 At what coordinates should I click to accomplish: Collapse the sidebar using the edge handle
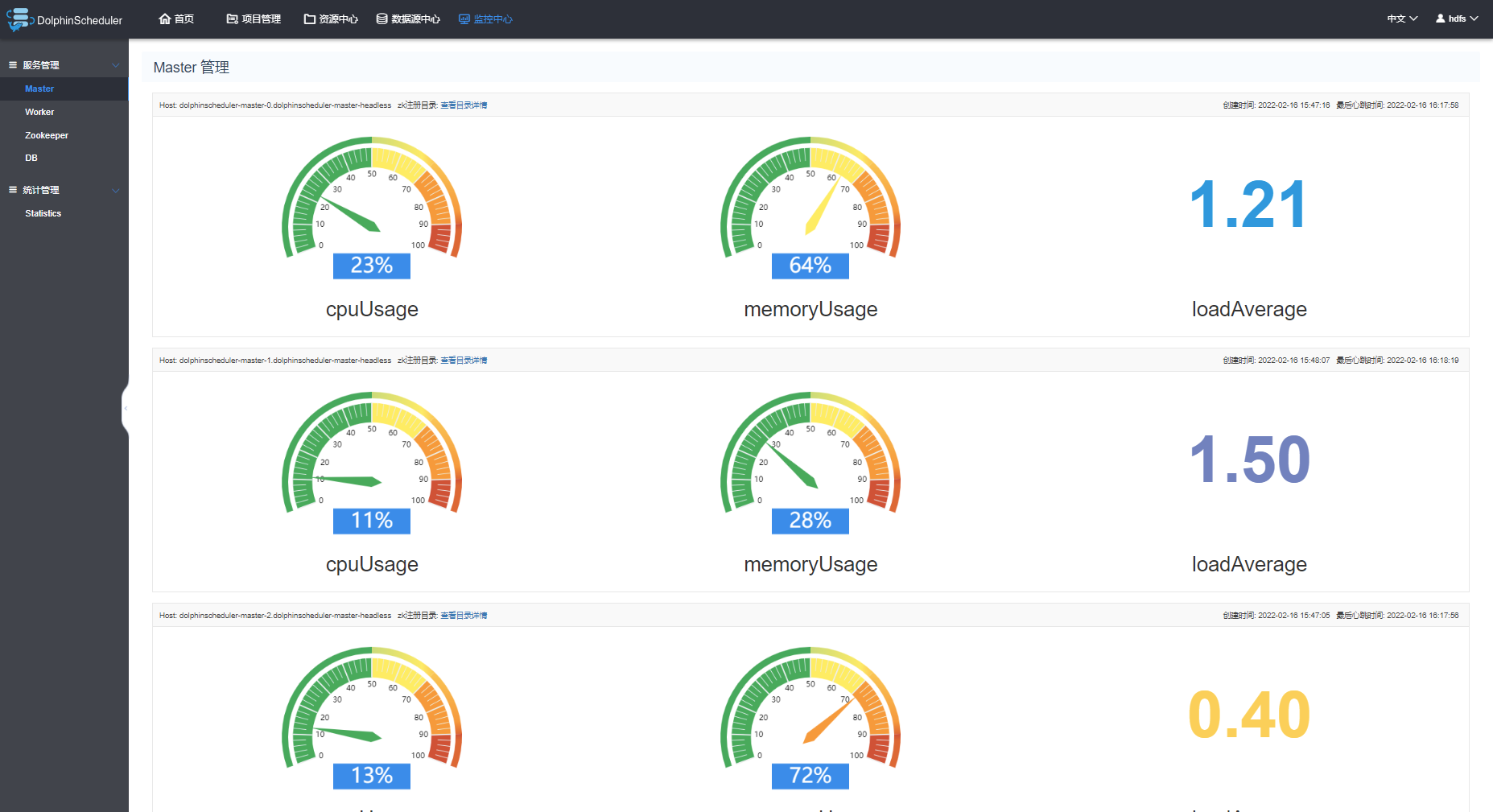tap(126, 408)
